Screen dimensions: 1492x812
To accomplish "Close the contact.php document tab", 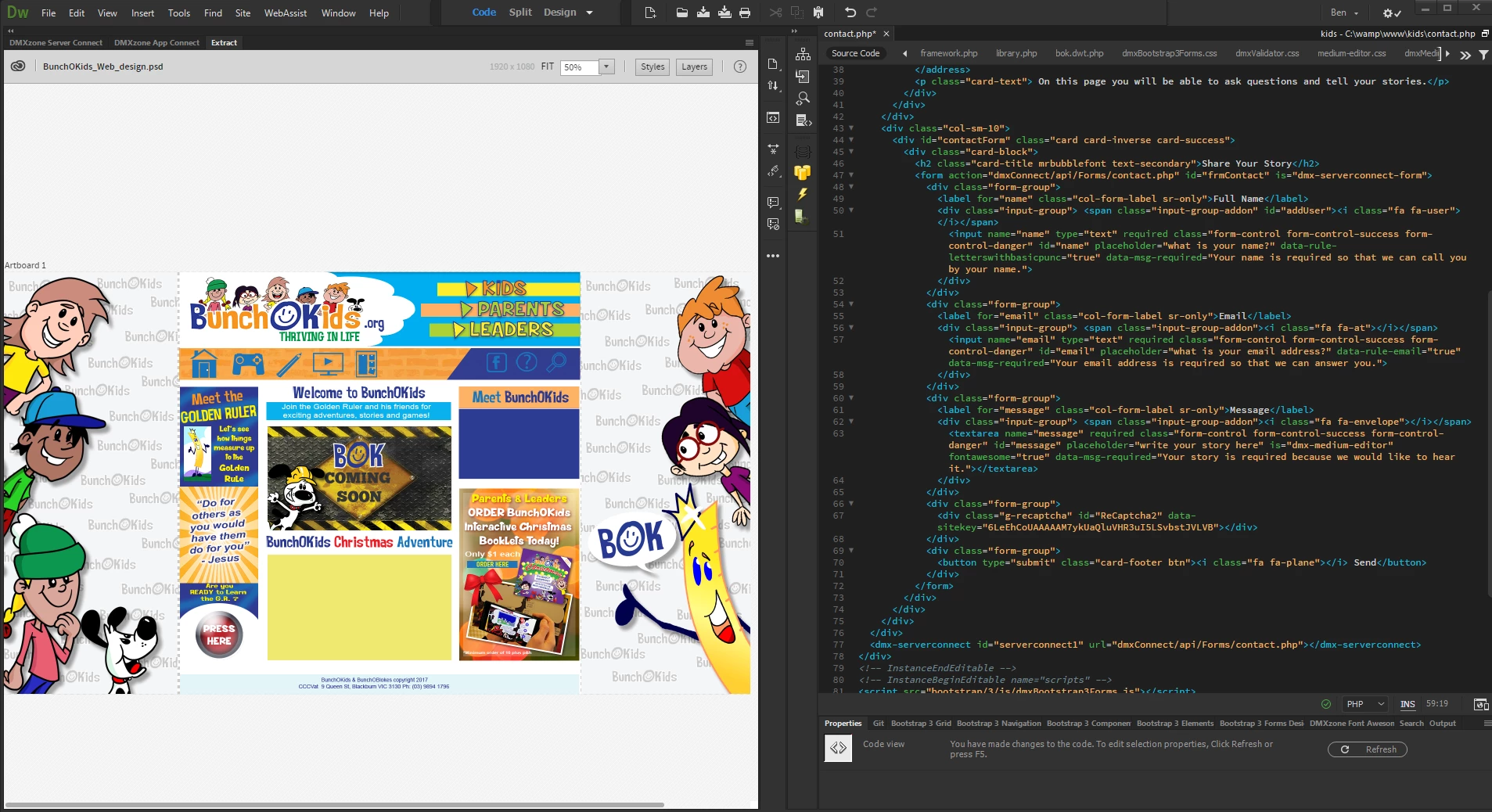I will (886, 34).
